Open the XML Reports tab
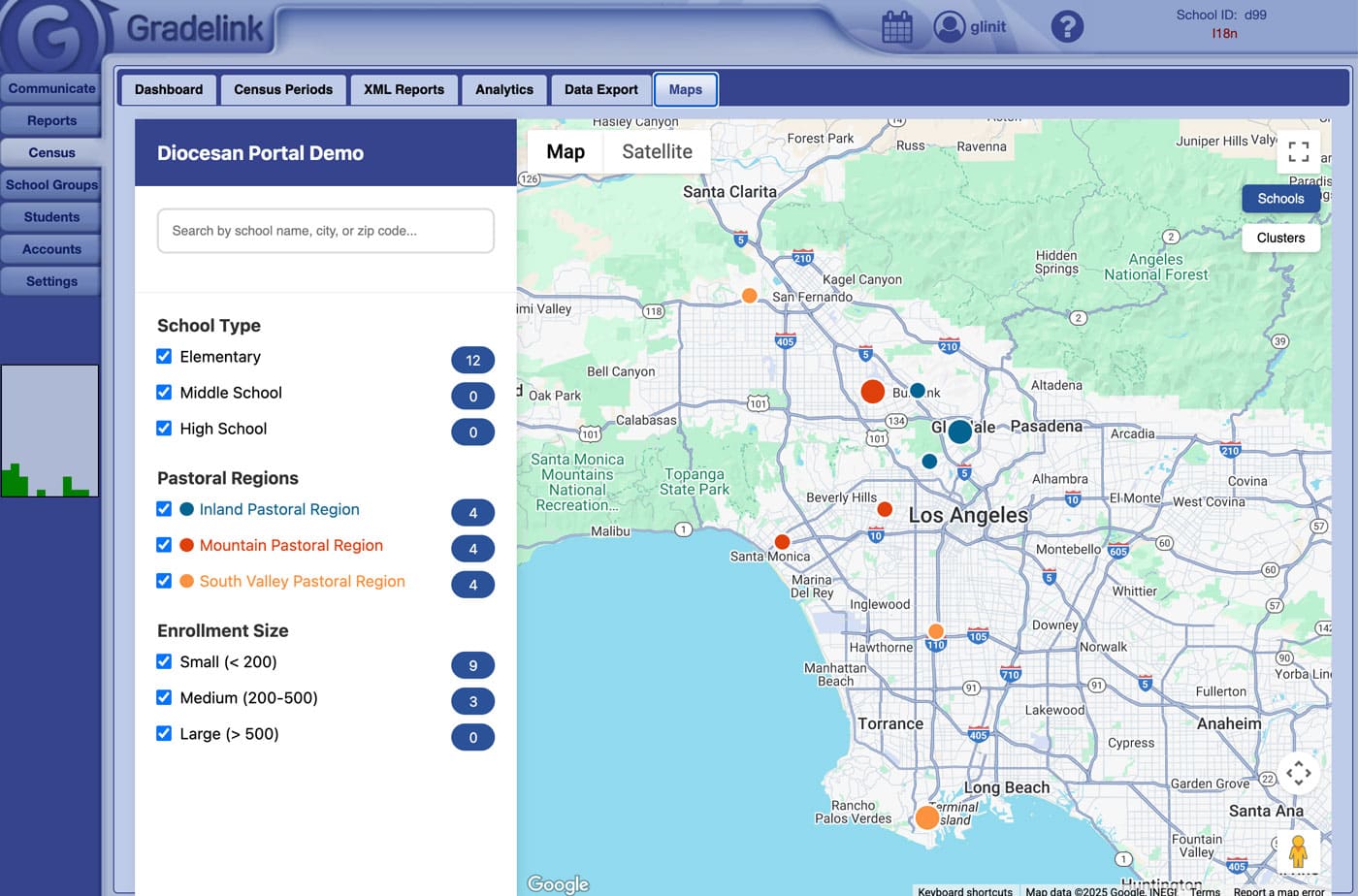 click(x=404, y=89)
